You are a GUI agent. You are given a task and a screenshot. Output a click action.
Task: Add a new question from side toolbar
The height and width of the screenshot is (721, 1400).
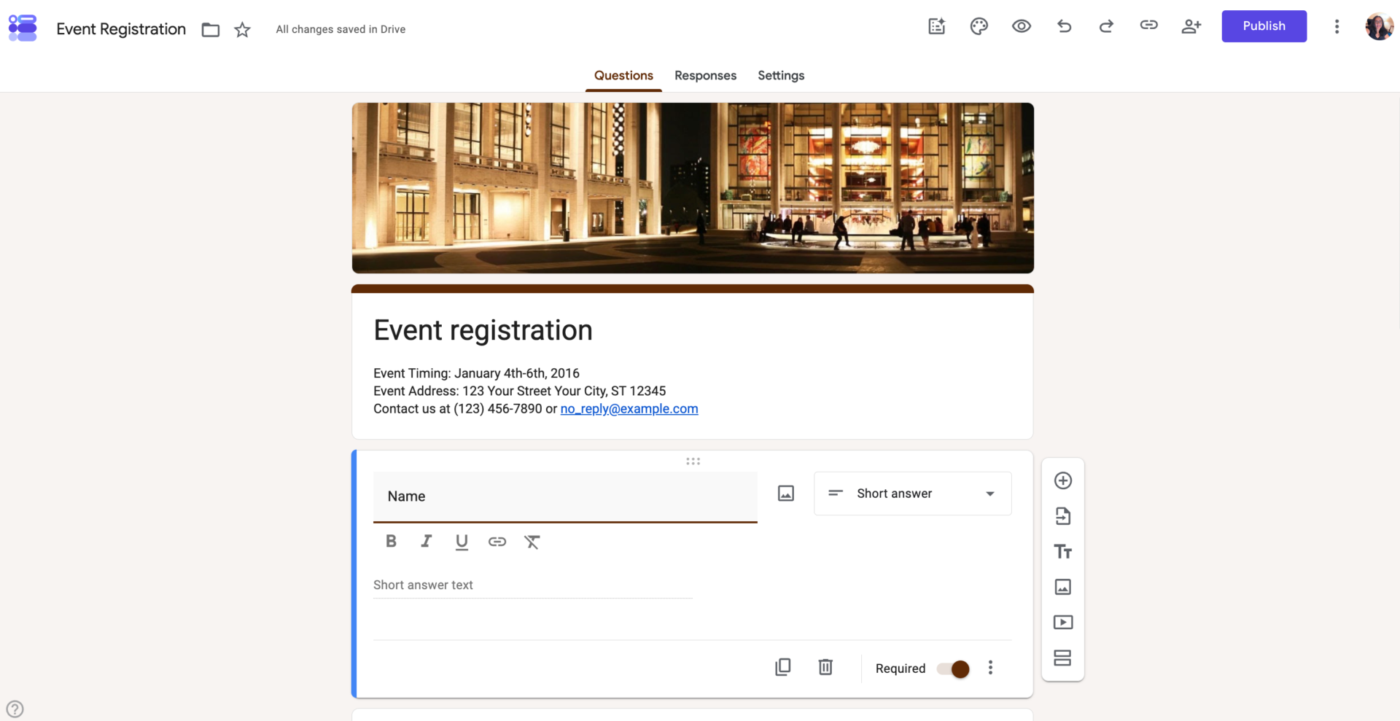pyautogui.click(x=1063, y=480)
